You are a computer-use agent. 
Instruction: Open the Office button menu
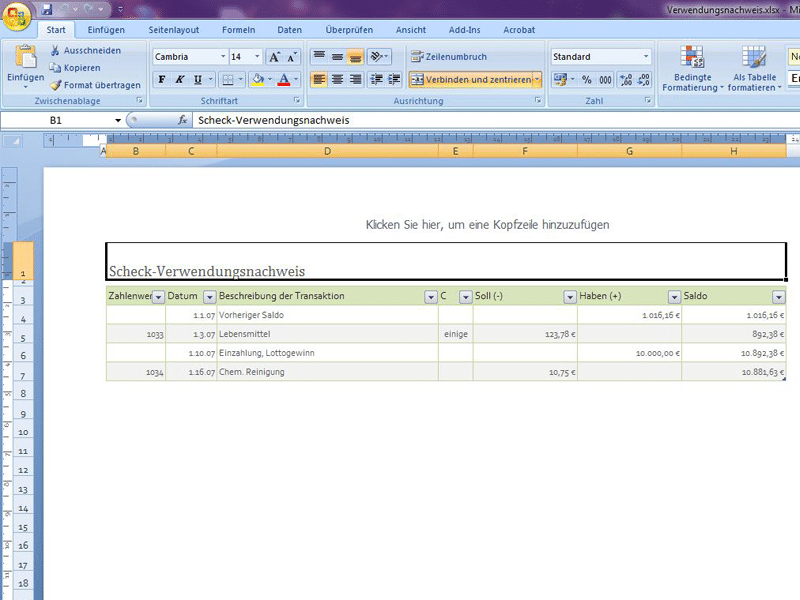(x=16, y=16)
